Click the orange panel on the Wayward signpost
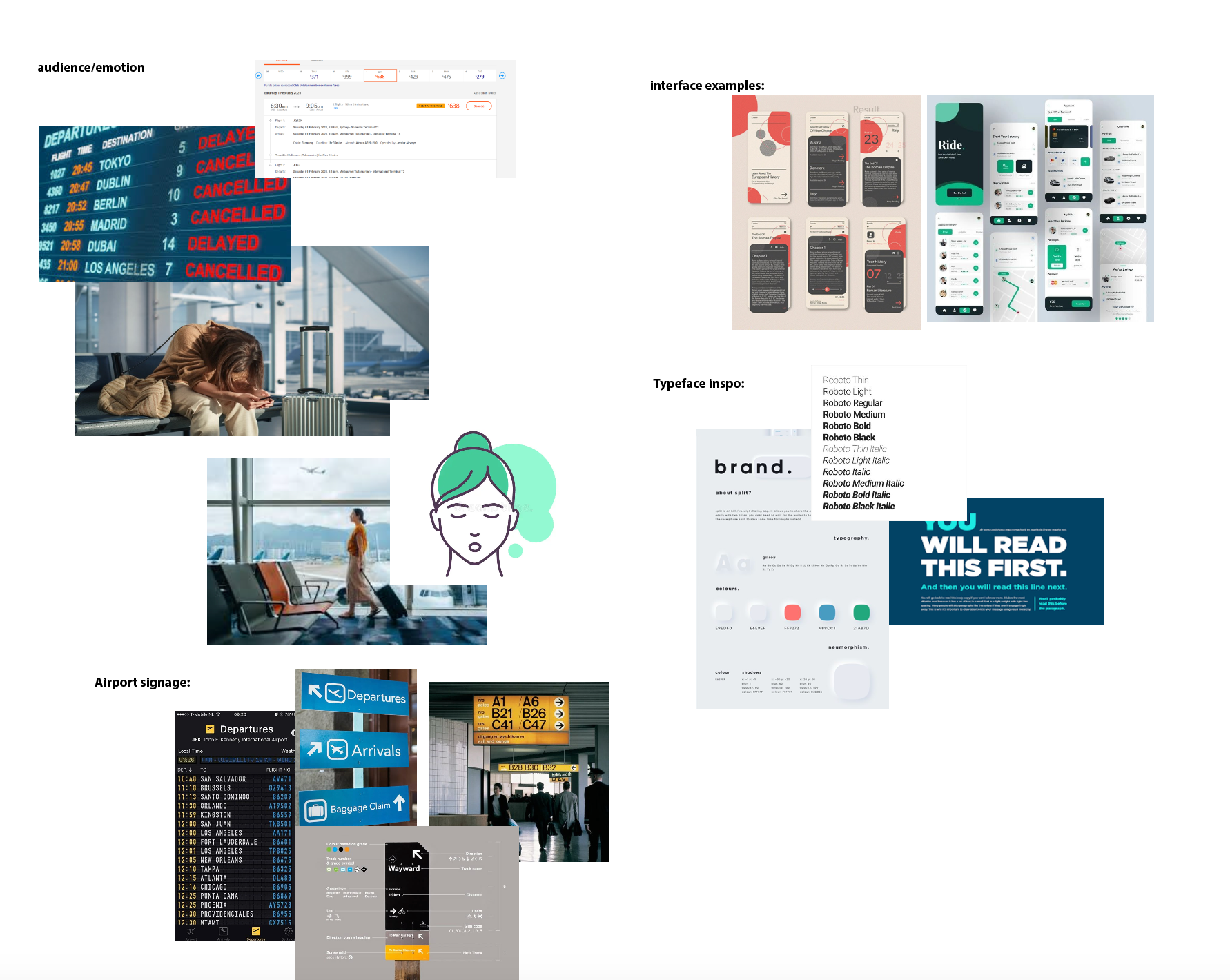 pos(407,951)
